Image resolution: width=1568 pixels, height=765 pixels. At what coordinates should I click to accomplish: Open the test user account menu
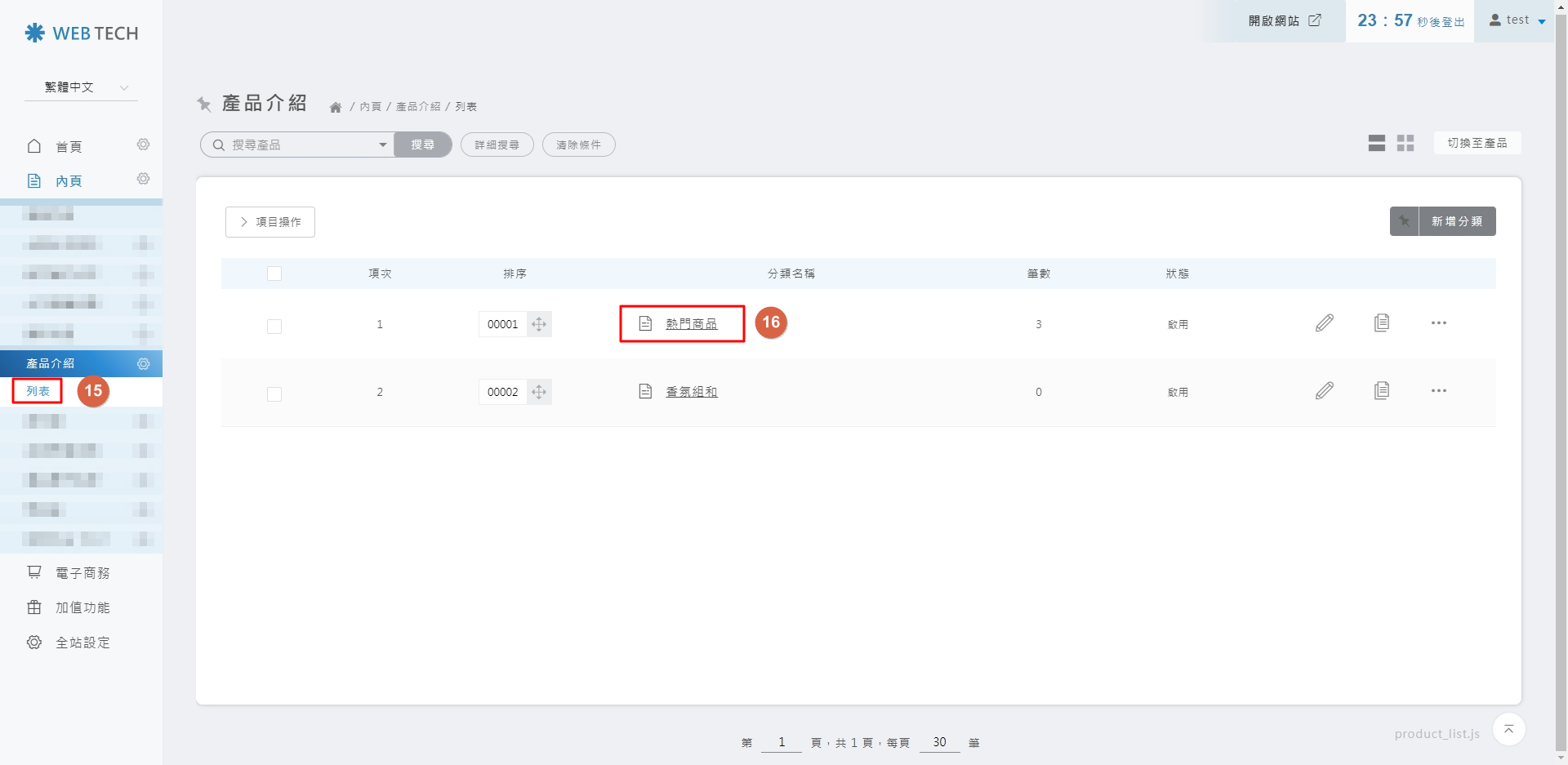point(1517,20)
